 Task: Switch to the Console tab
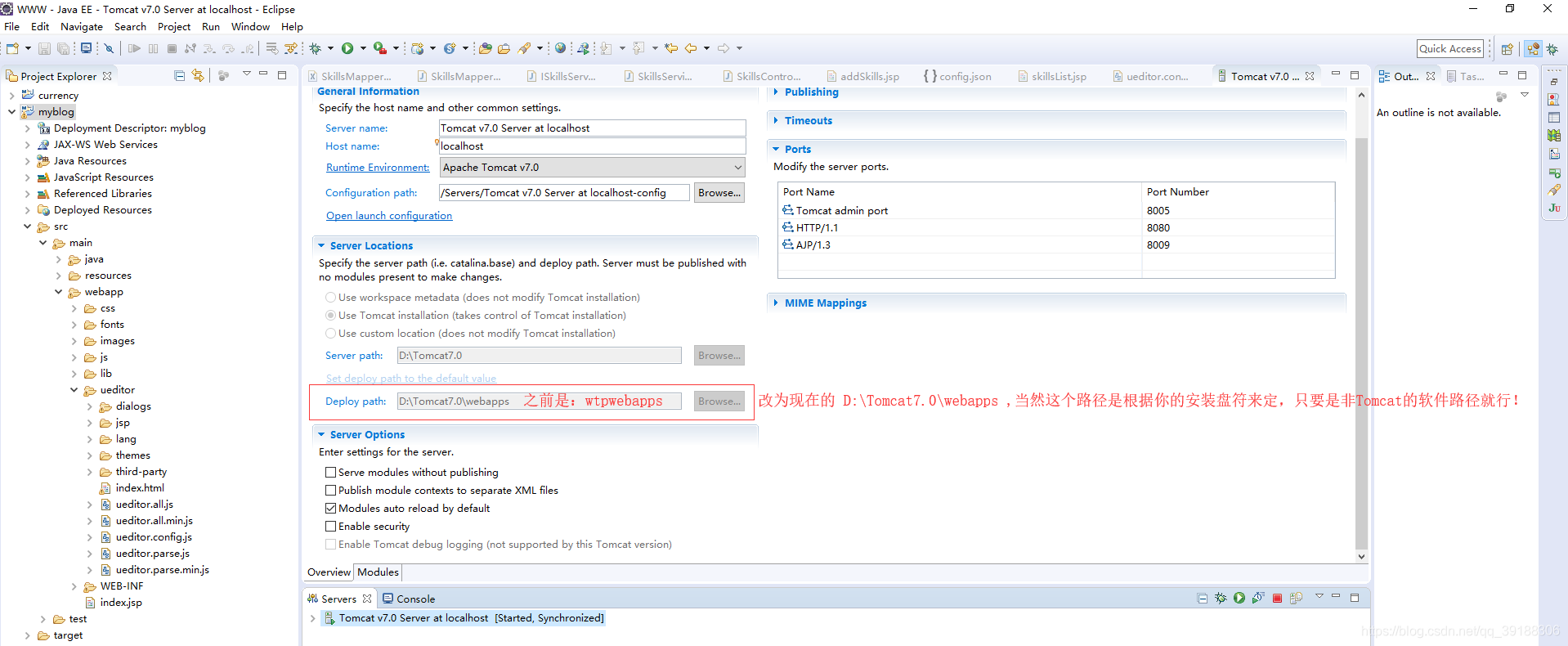tap(409, 599)
